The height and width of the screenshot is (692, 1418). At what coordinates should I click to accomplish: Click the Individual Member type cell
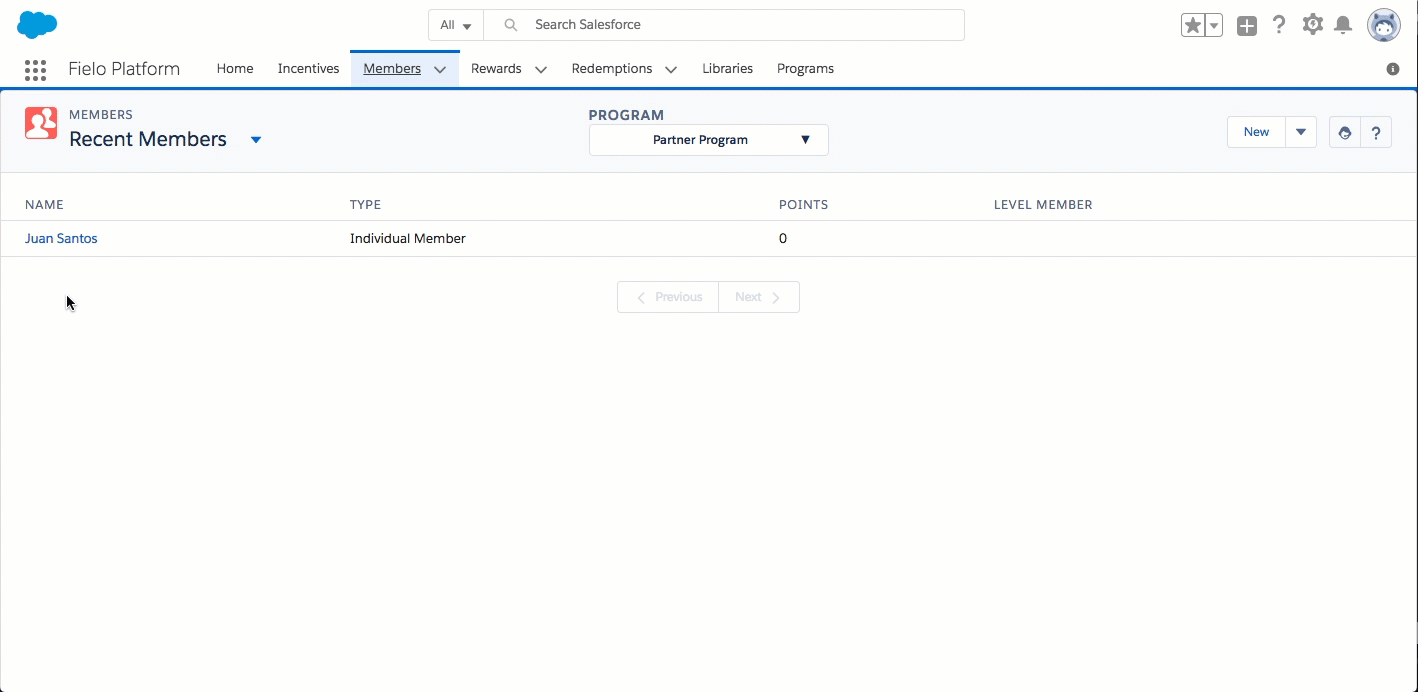[x=408, y=238]
